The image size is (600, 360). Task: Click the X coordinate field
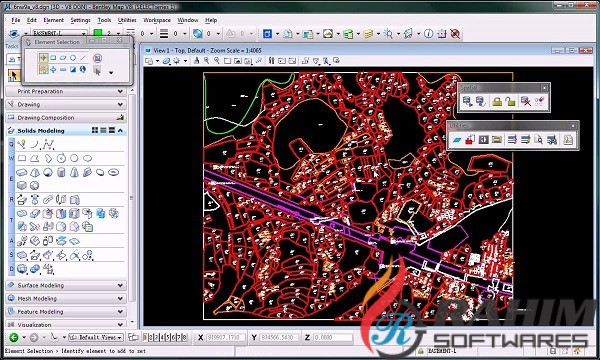(225, 337)
